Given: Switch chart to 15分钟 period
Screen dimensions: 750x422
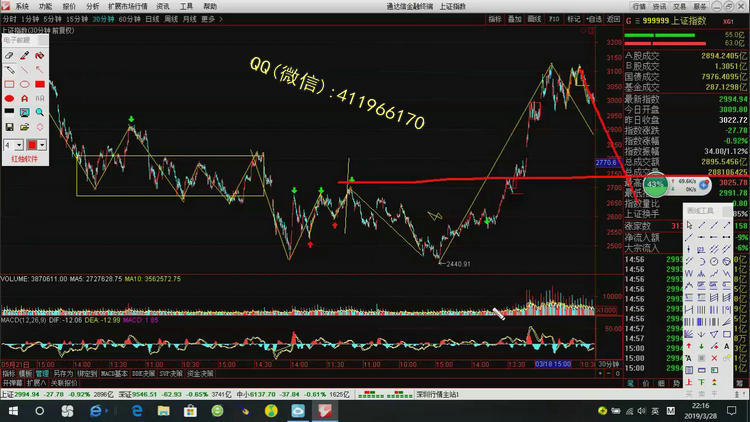Looking at the screenshot, I should click(x=77, y=19).
